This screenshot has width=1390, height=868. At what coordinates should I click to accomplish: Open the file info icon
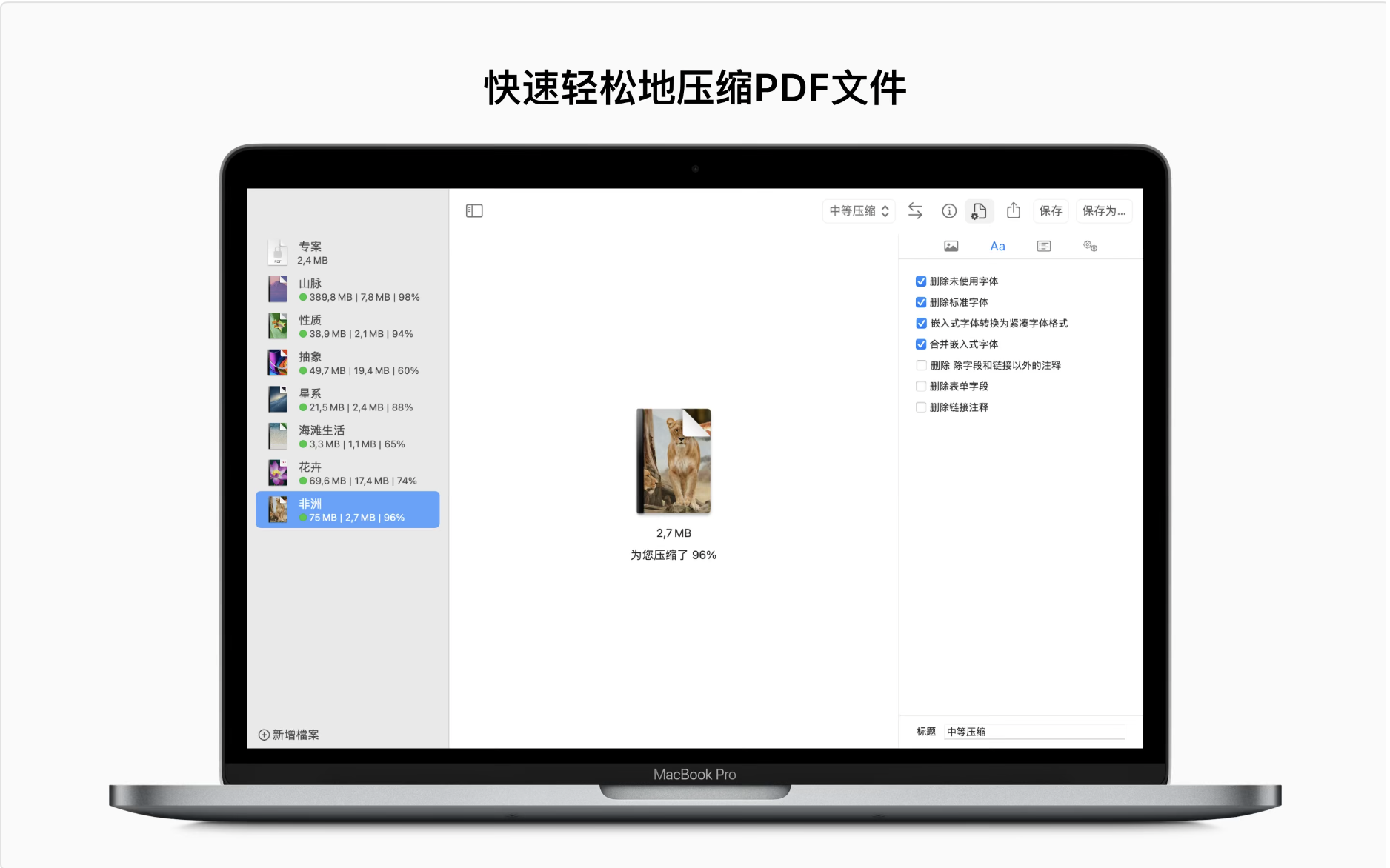[x=948, y=211]
